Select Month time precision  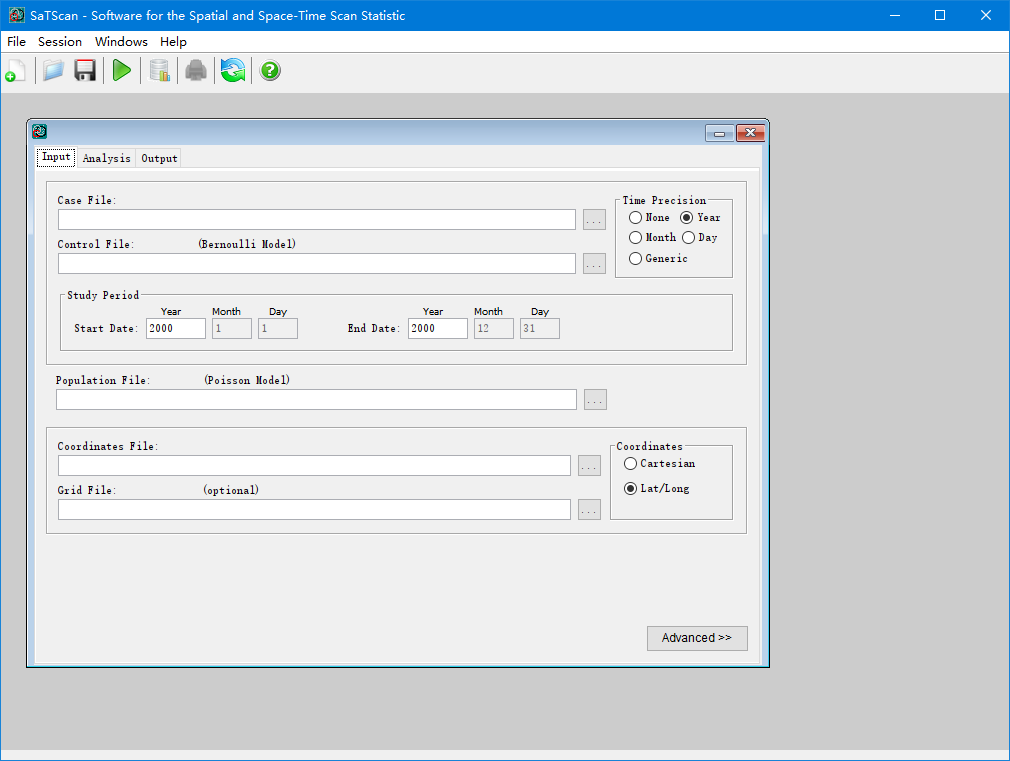(636, 238)
